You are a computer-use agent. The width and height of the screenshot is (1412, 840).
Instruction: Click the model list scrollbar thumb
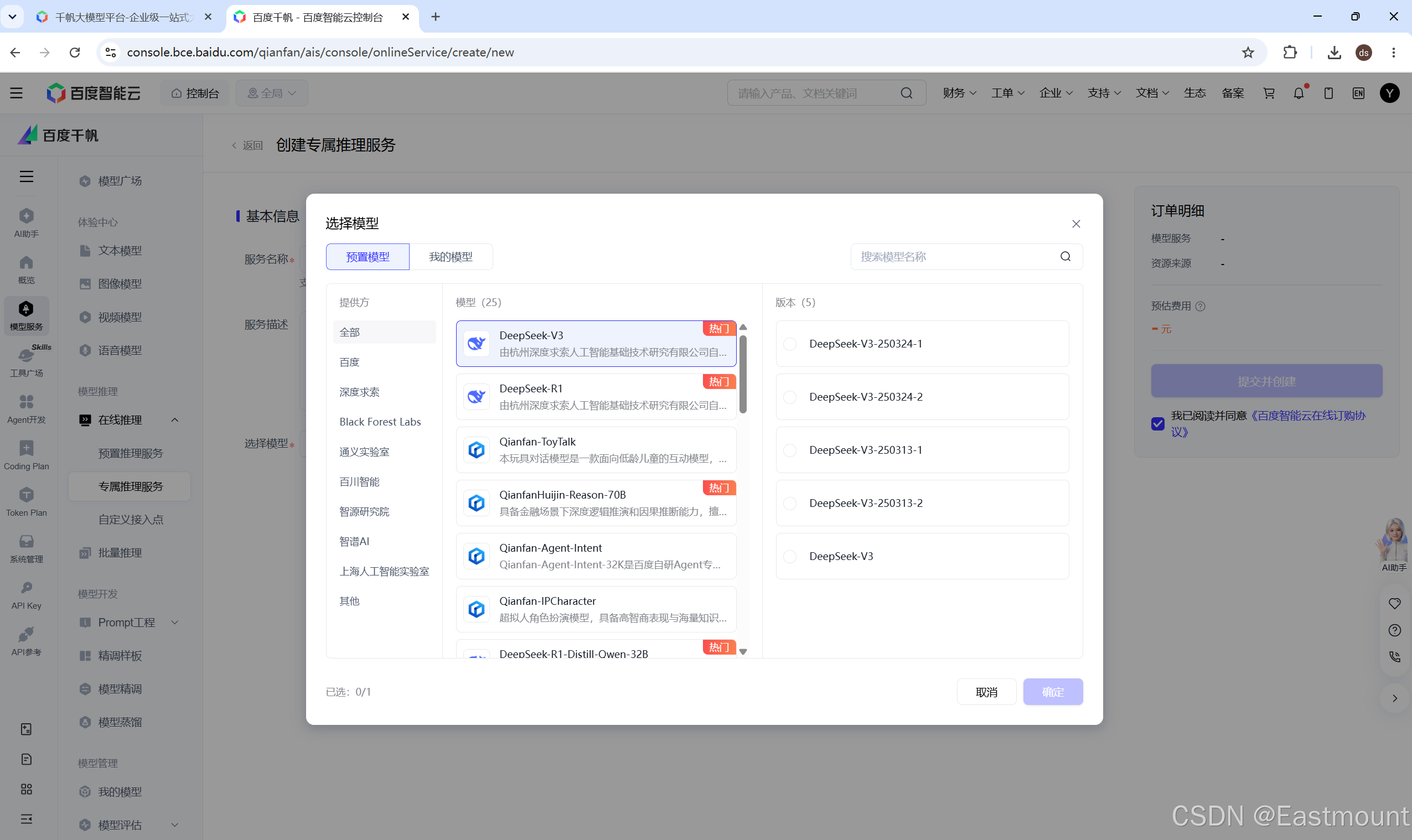[x=743, y=375]
